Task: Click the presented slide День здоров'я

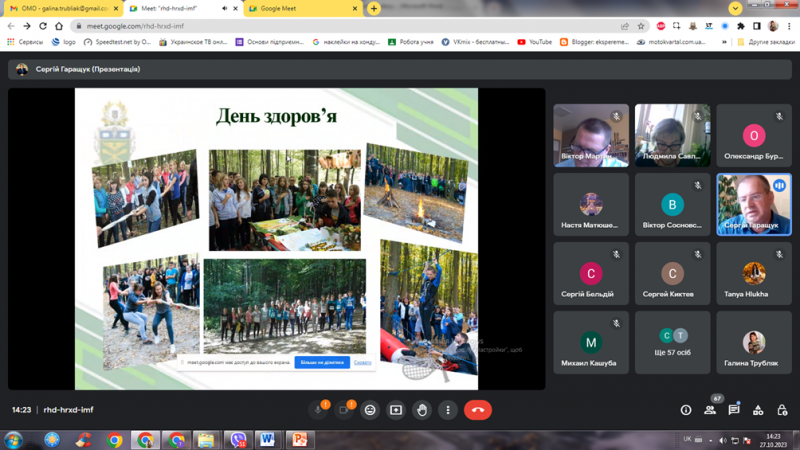Action: click(x=277, y=239)
